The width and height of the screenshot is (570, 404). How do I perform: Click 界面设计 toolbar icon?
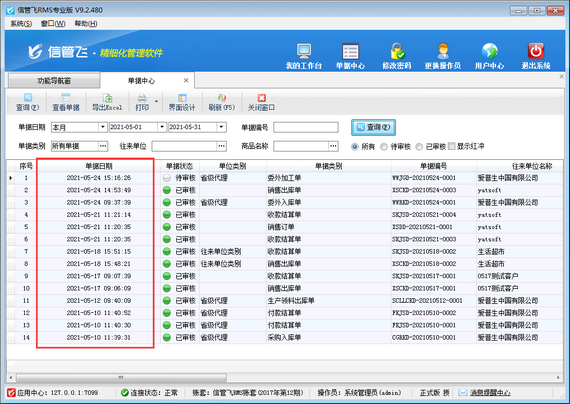[x=182, y=98]
